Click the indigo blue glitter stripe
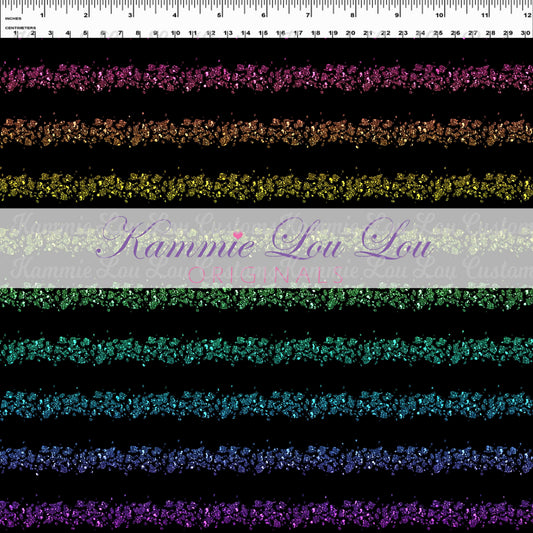The height and width of the screenshot is (533, 533). 266,459
